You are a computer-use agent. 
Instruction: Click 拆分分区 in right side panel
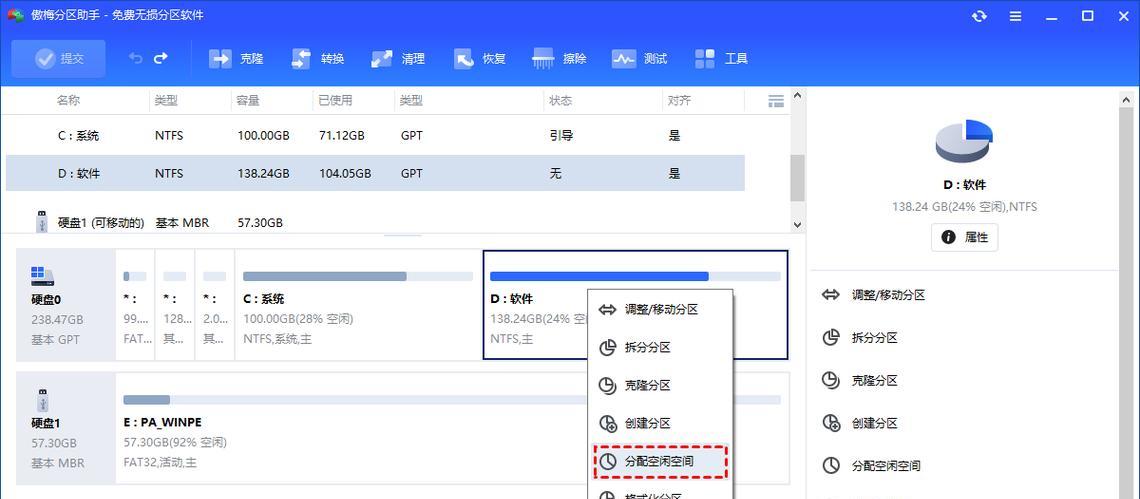pyautogui.click(x=860, y=338)
